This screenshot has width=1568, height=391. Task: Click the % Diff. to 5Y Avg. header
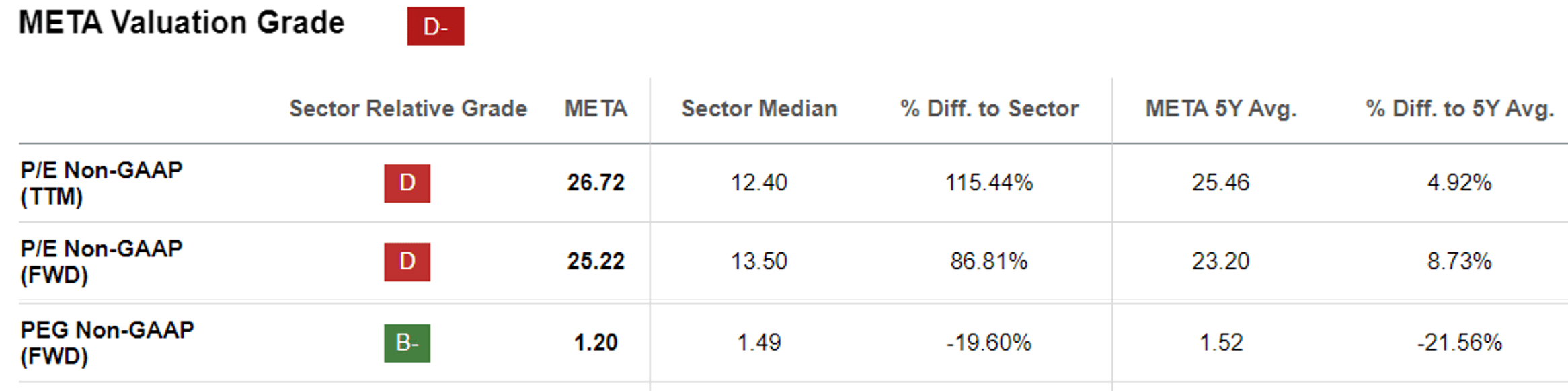[1460, 108]
